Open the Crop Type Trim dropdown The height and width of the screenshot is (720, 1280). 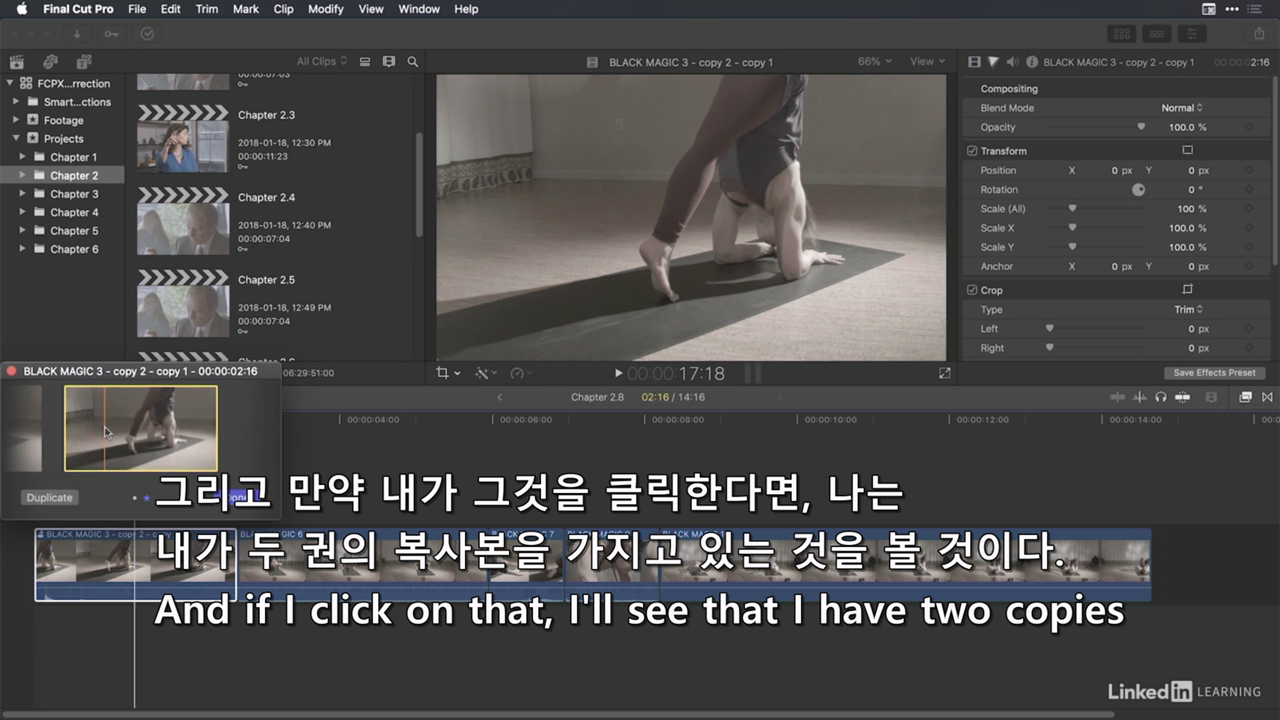[x=1188, y=310]
